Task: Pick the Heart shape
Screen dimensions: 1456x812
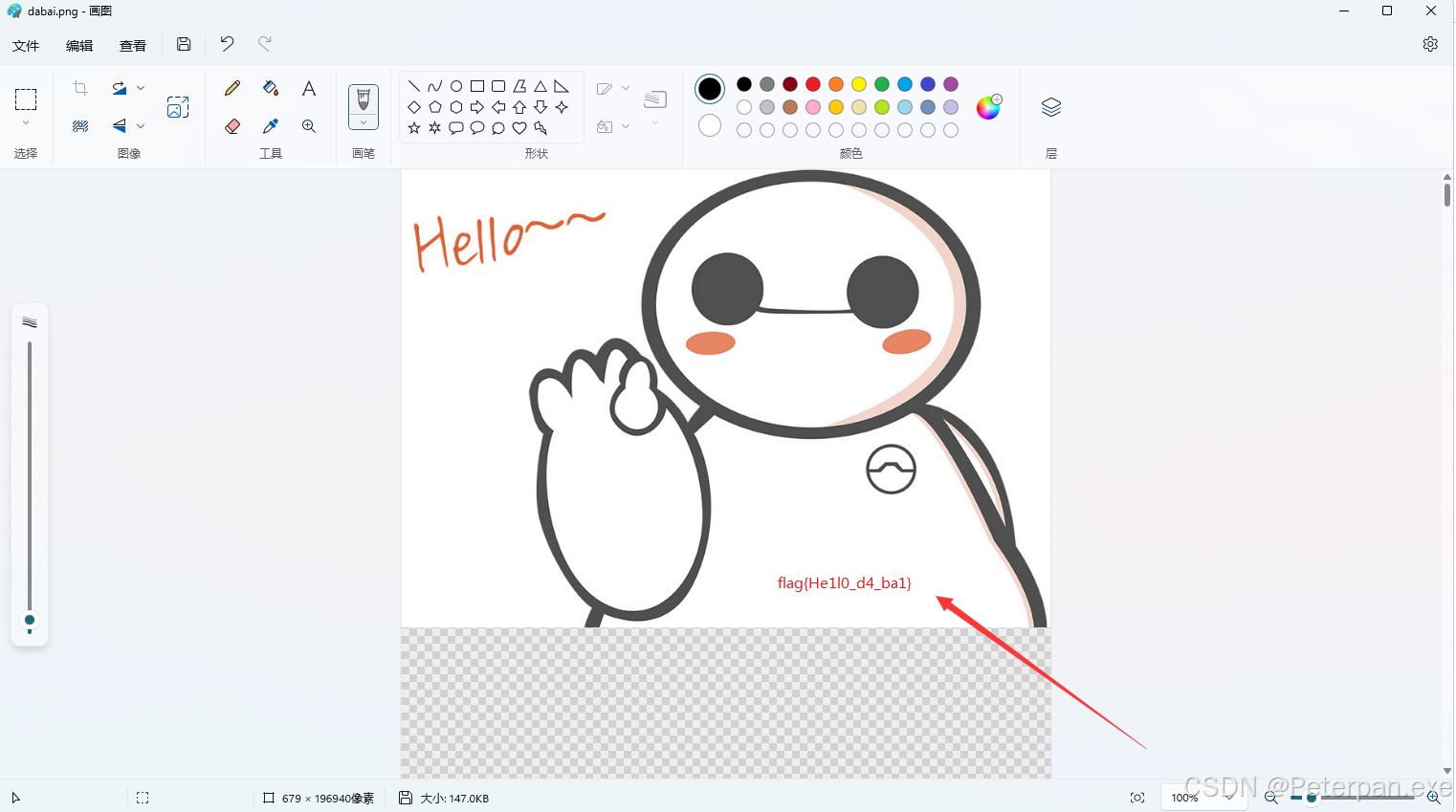Action: pos(519,128)
